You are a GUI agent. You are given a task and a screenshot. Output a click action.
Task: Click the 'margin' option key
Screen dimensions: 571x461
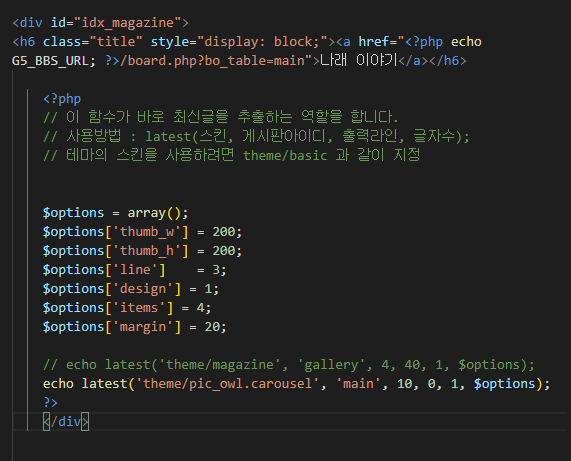point(143,327)
